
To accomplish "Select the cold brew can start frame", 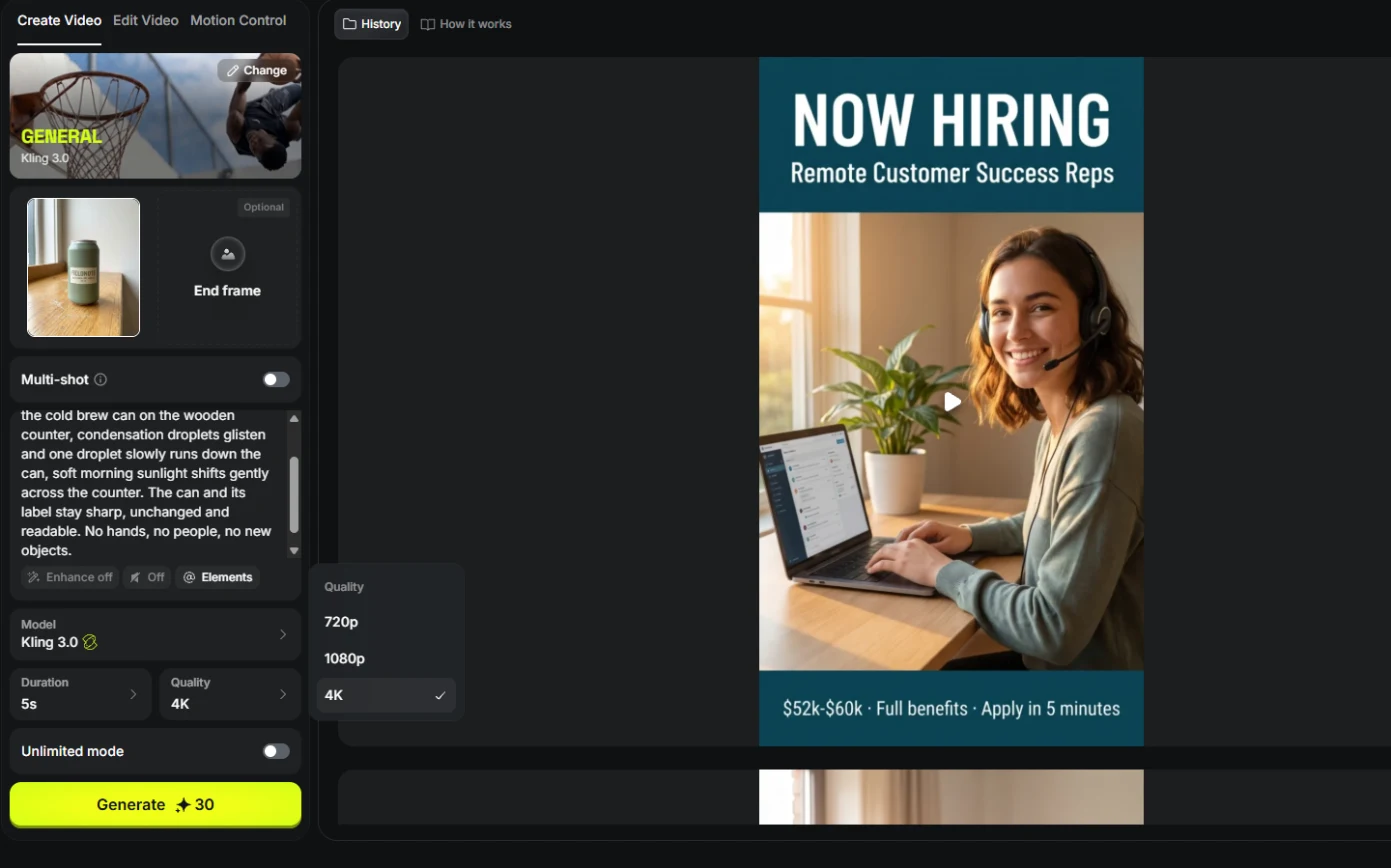I will coord(84,267).
